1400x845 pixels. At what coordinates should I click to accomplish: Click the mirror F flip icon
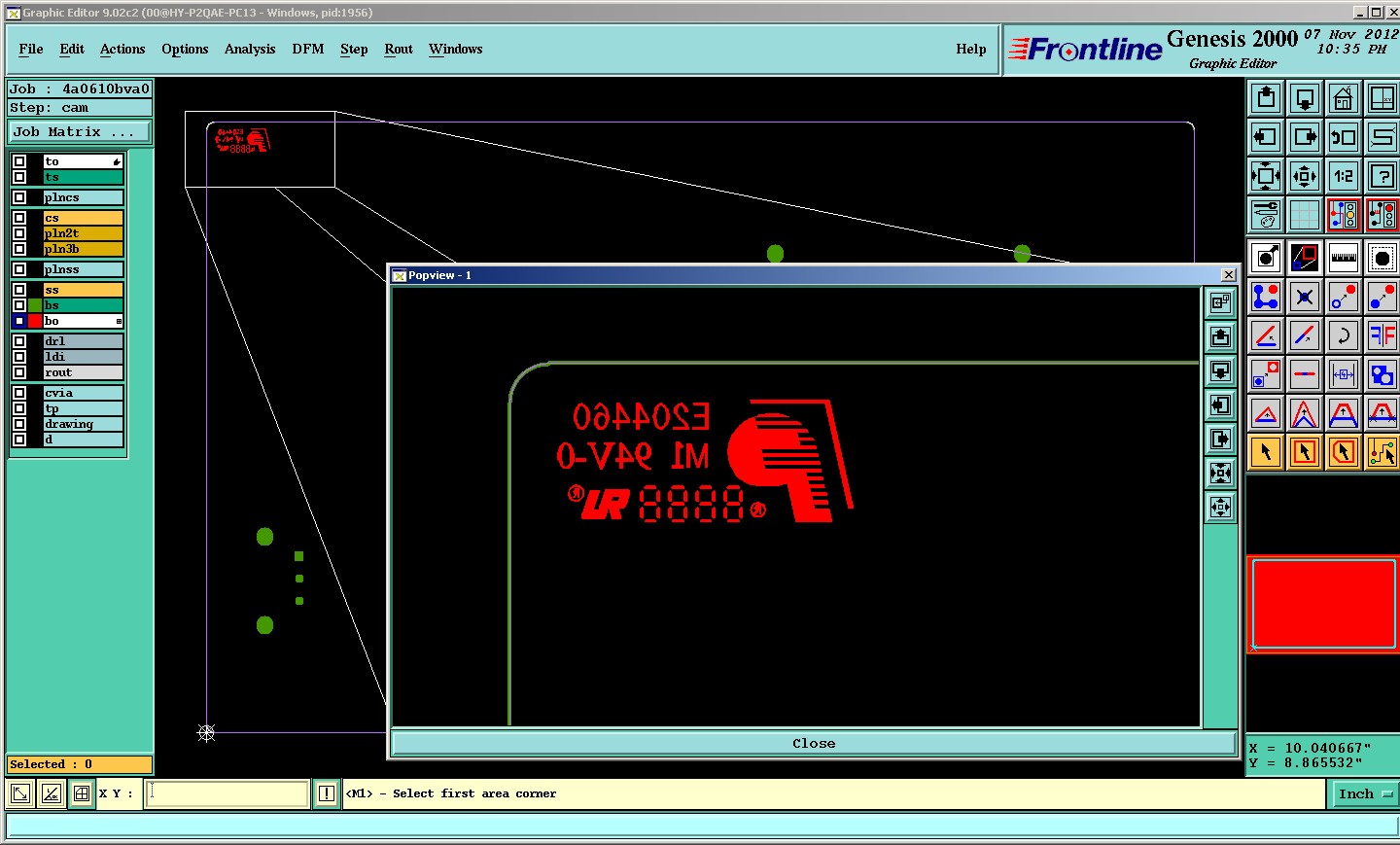click(x=1382, y=335)
